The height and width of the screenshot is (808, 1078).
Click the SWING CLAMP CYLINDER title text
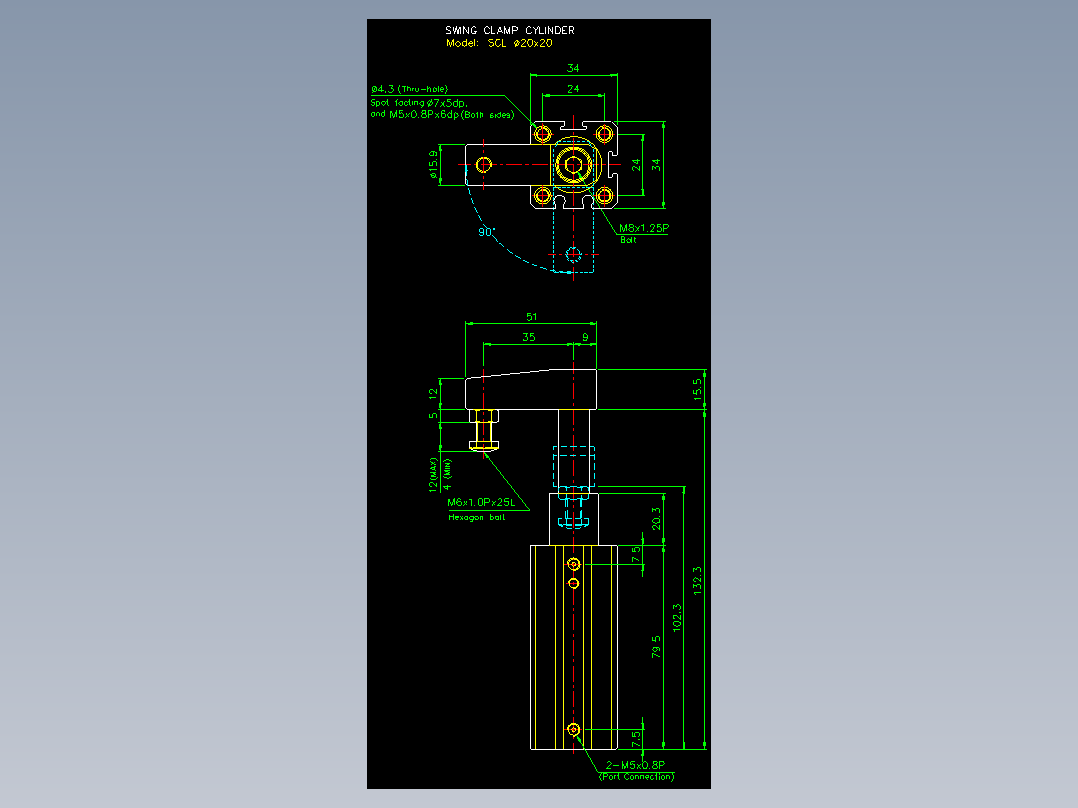click(509, 30)
